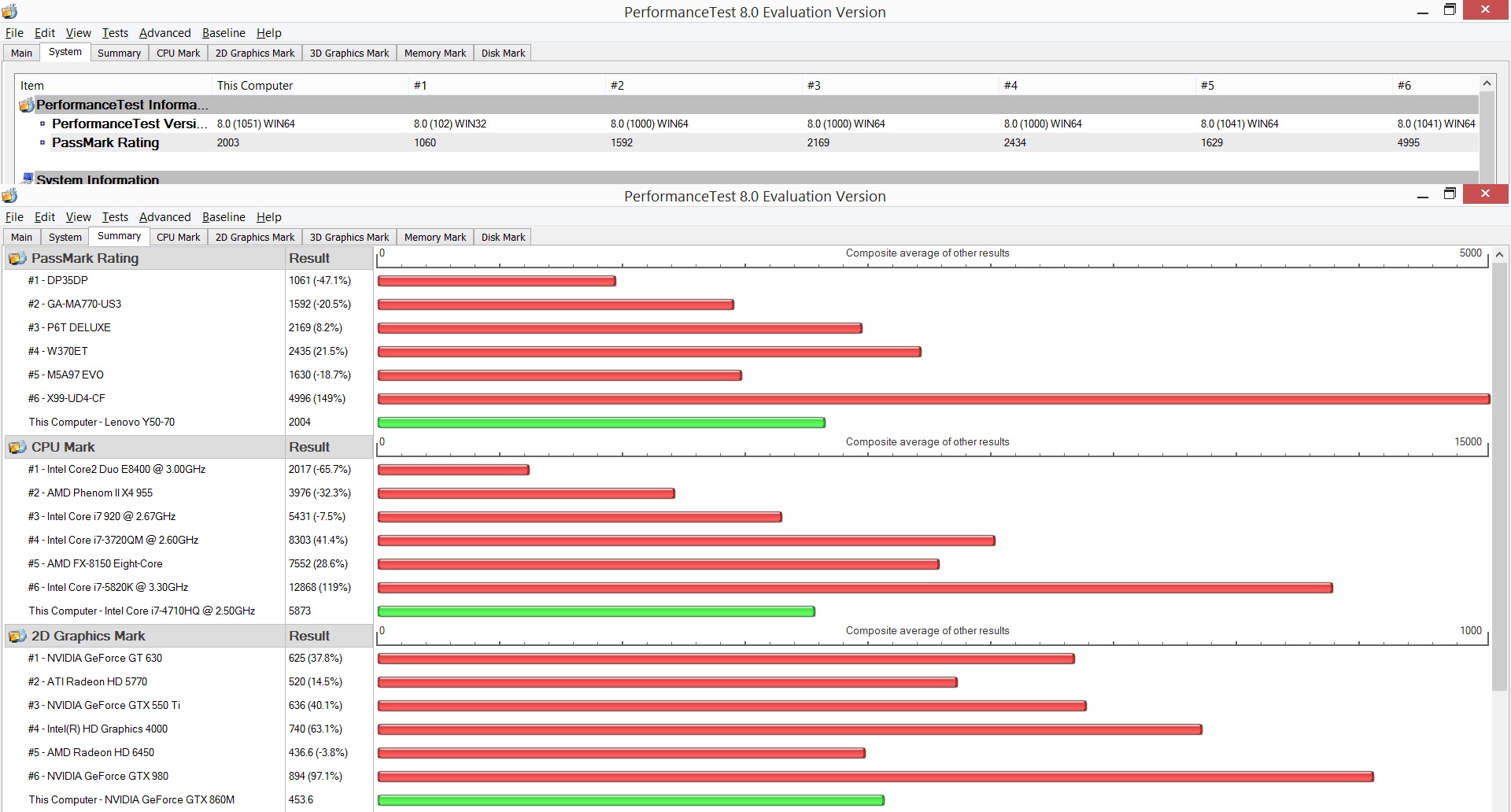Click the PassMark Rating section icon

[17, 258]
